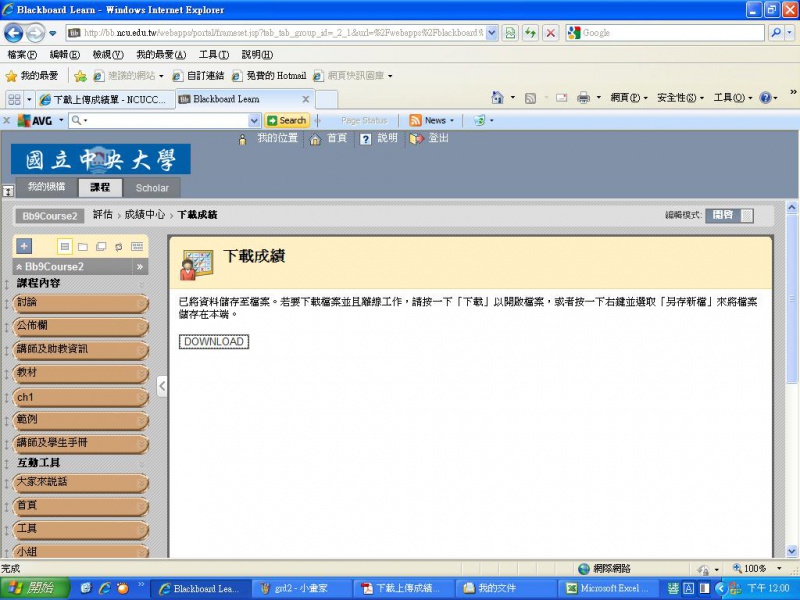
Task: Expand options chevron for 討論 menu item
Action: click(x=140, y=302)
